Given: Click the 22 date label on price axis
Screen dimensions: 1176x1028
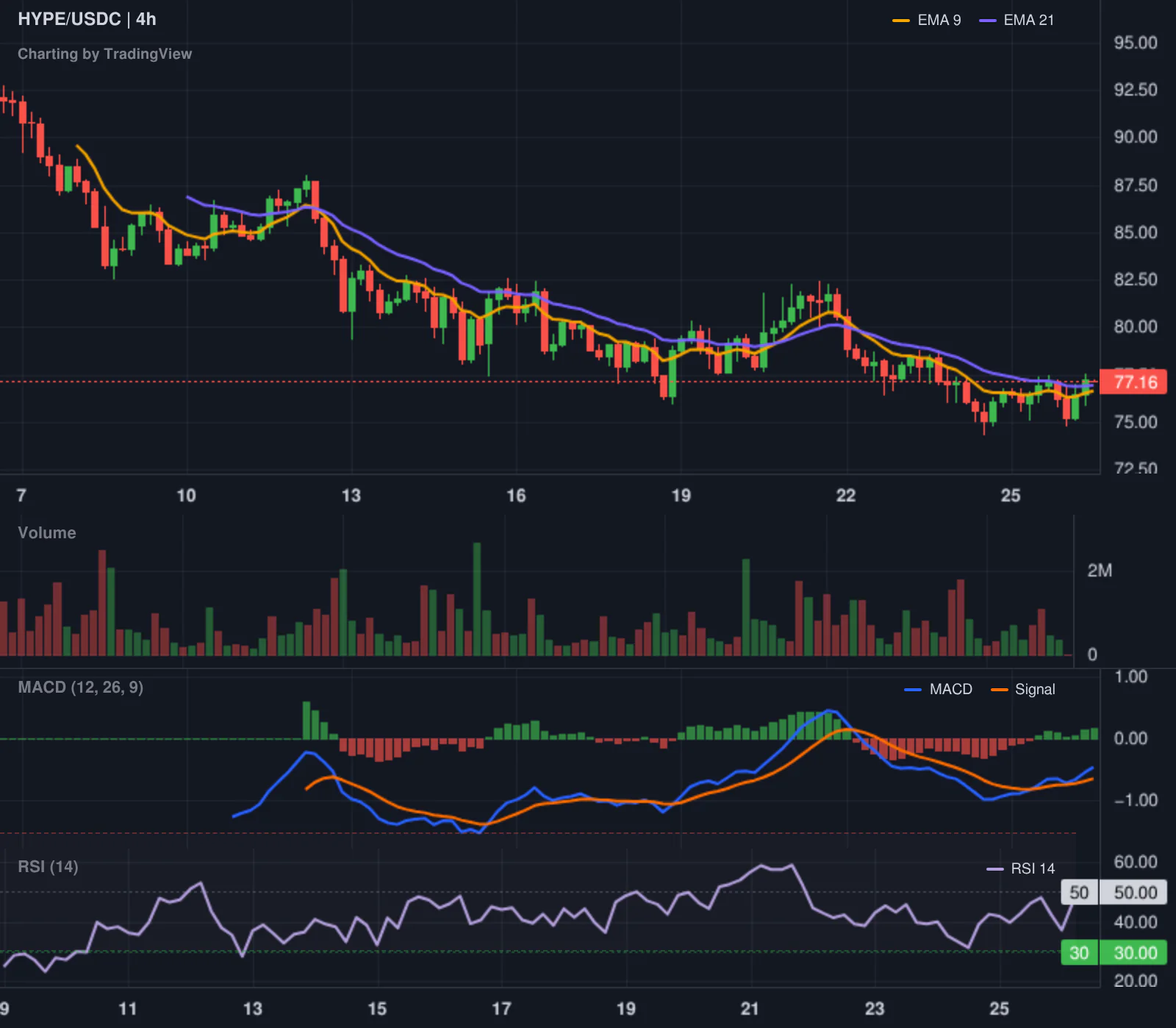Looking at the screenshot, I should click(x=846, y=496).
